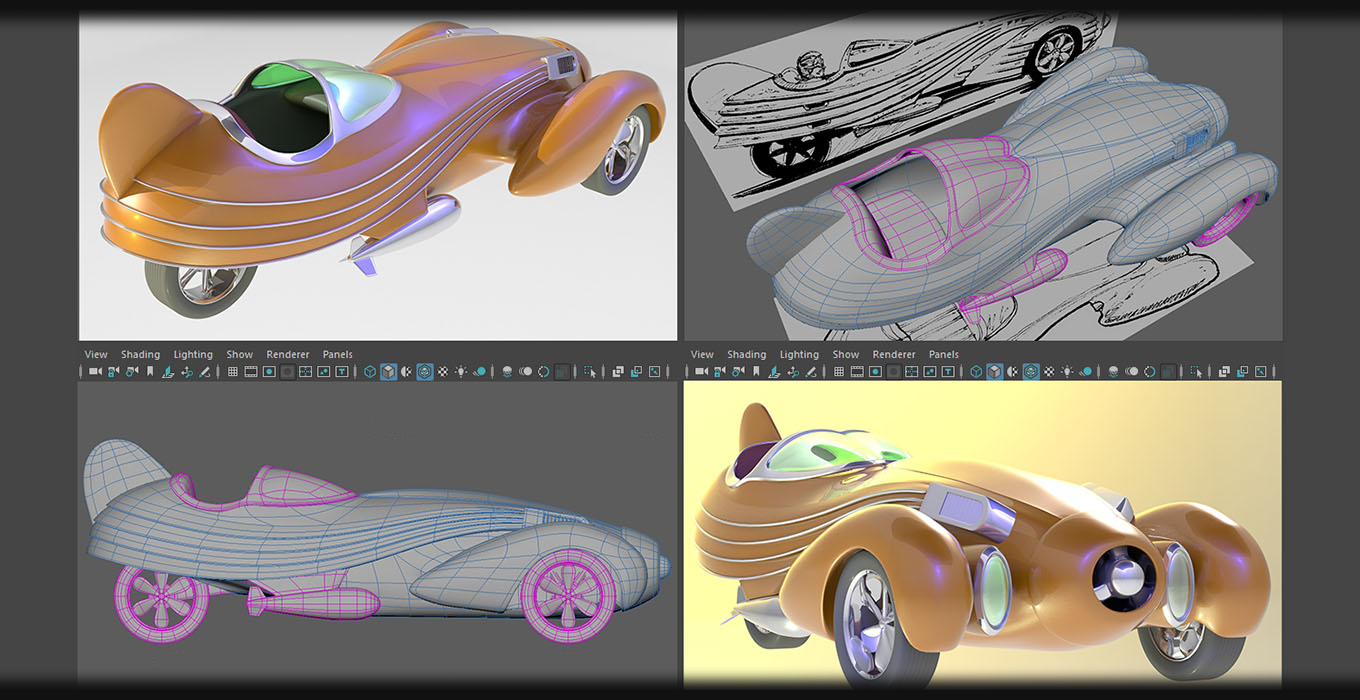Open Show menu in right panel
Image resolution: width=1360 pixels, height=700 pixels.
(x=846, y=354)
